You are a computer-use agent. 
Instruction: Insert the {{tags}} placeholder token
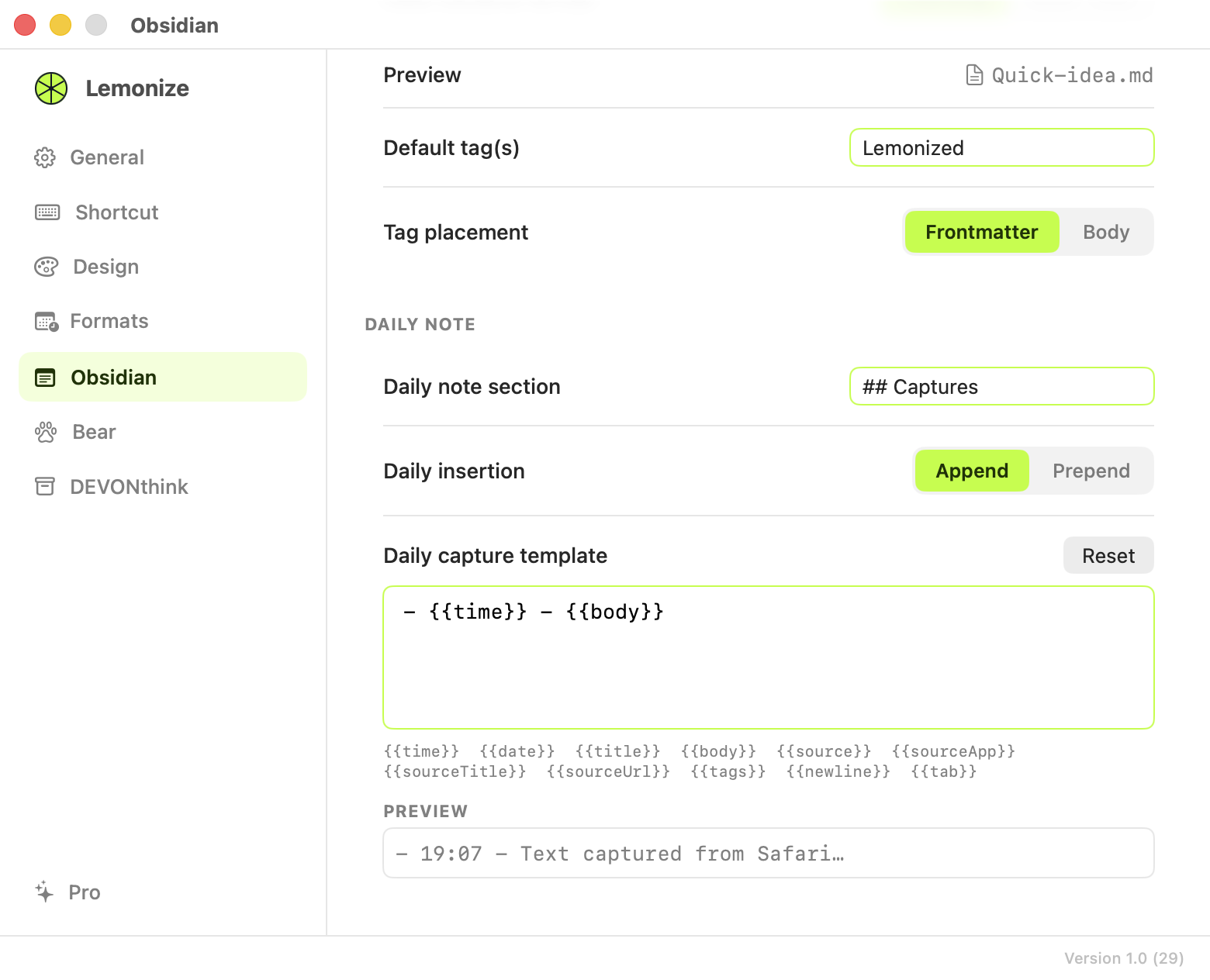[x=728, y=771]
